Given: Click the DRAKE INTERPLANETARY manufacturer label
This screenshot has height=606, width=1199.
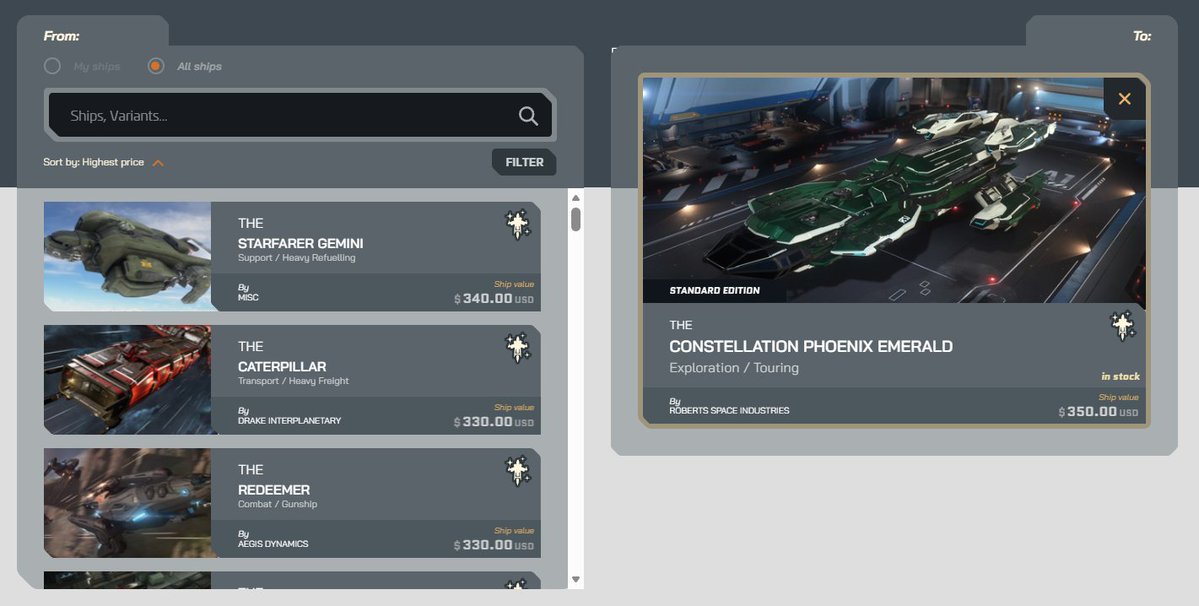Looking at the screenshot, I should coord(289,420).
